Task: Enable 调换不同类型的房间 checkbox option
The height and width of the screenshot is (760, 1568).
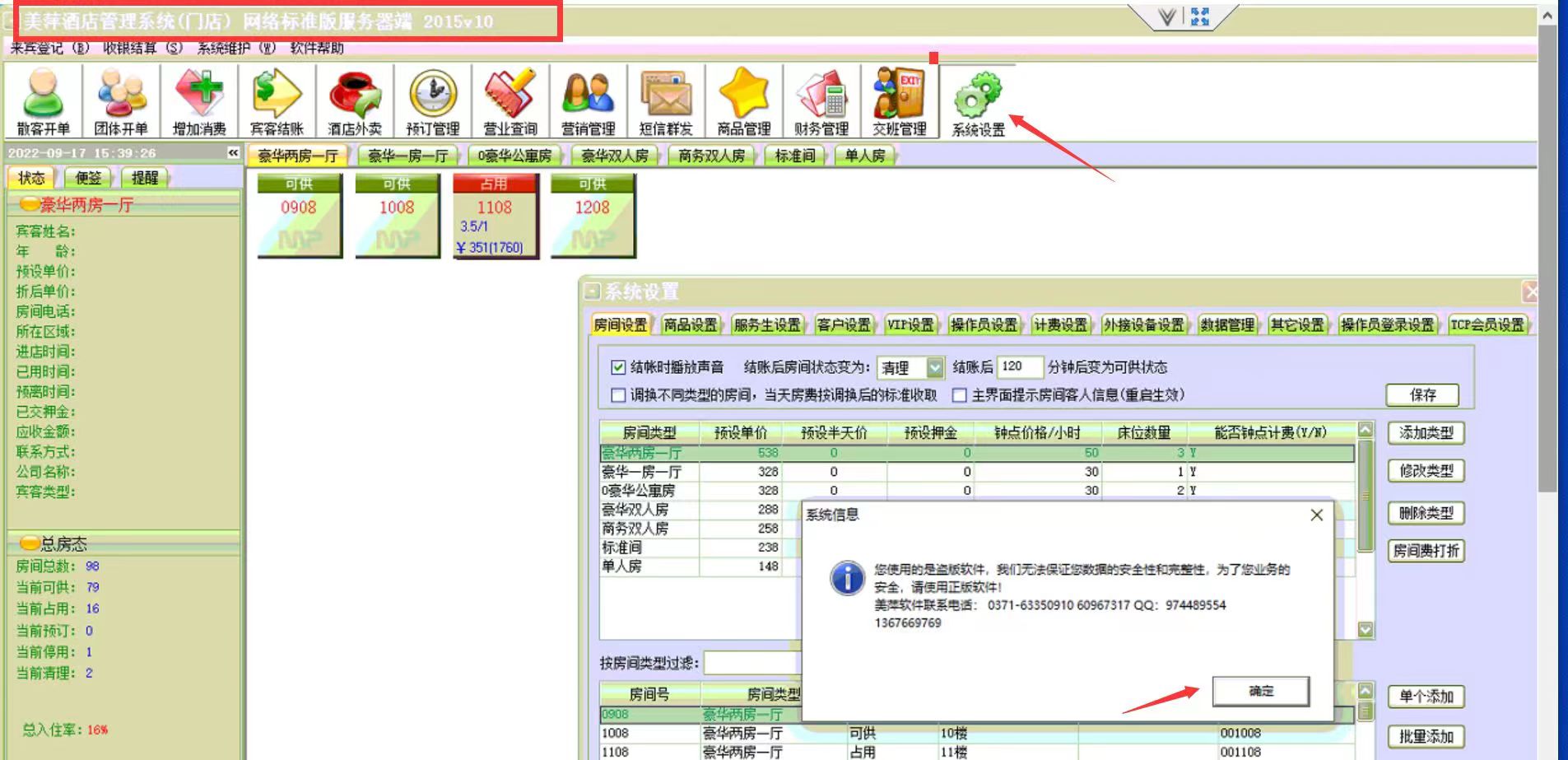Action: pyautogui.click(x=618, y=395)
